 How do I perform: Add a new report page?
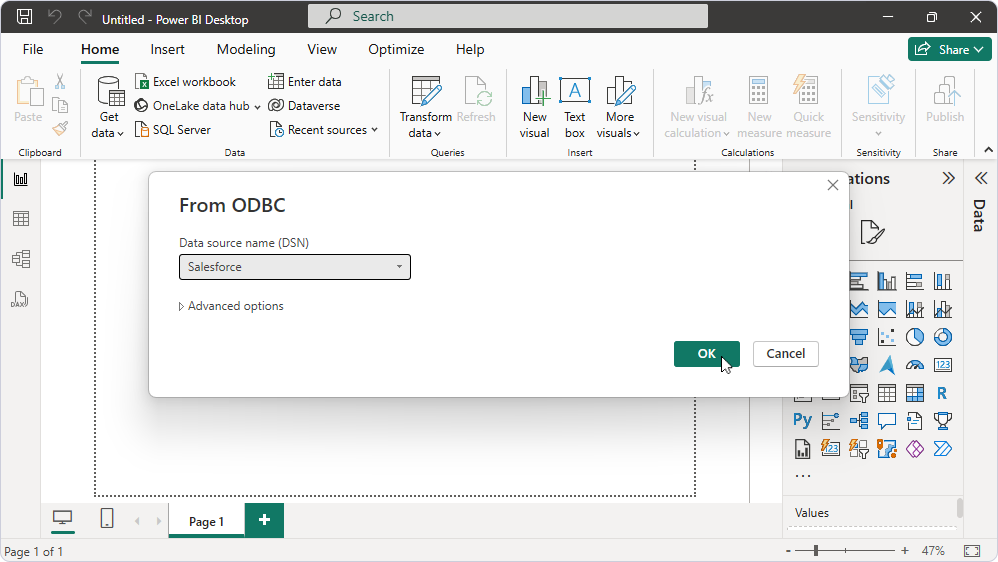(264, 520)
